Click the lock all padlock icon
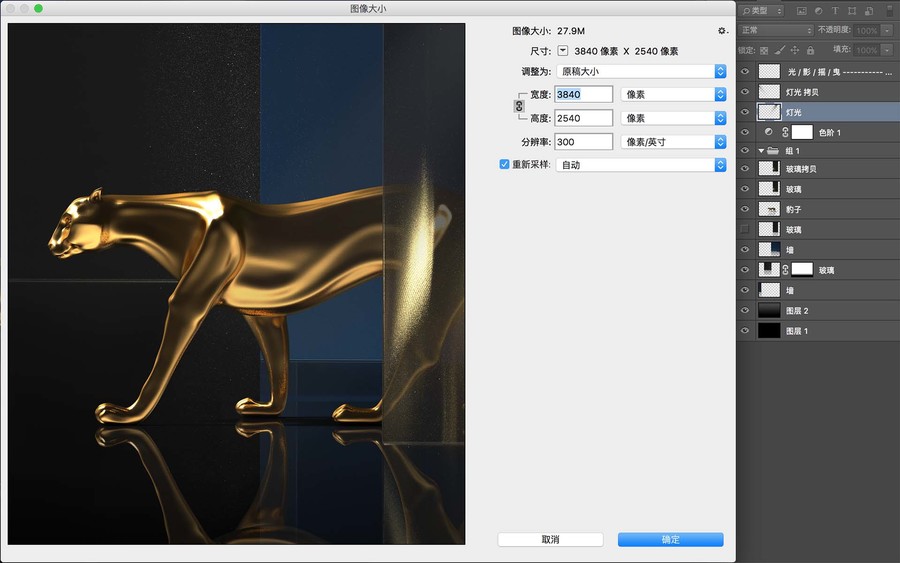The image size is (900, 563). pos(810,51)
